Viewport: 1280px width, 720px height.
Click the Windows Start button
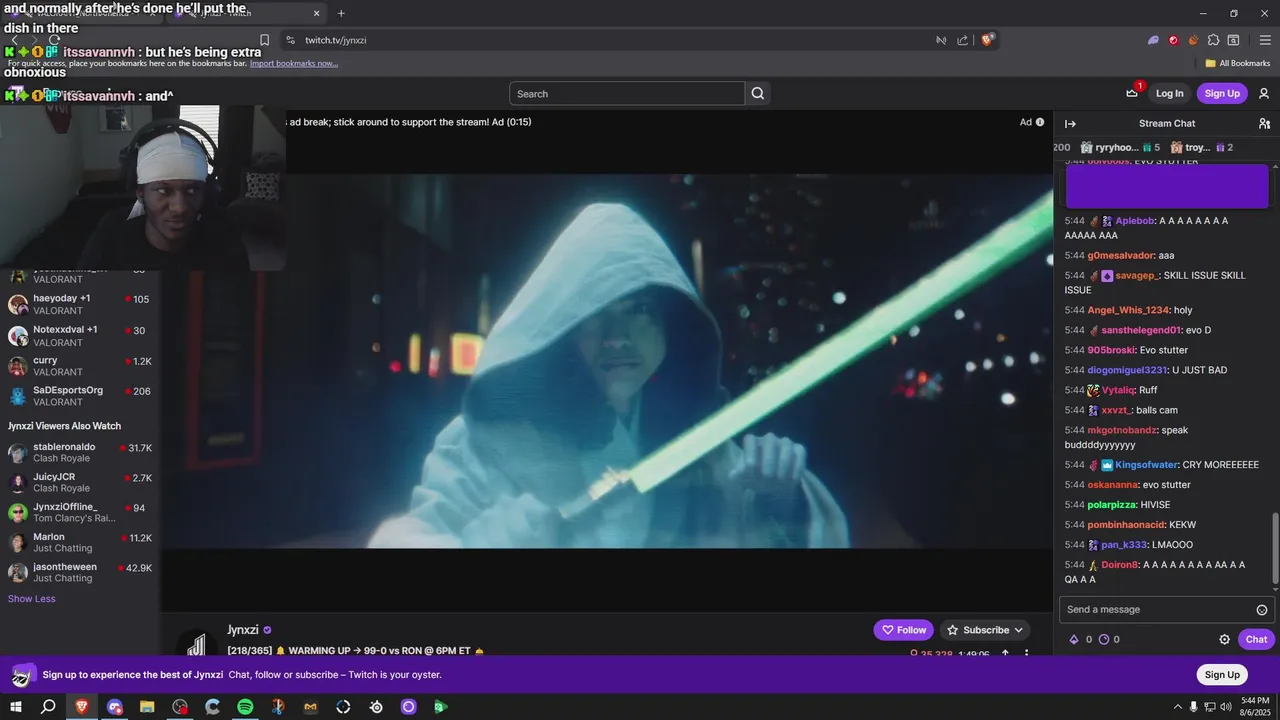[15, 706]
